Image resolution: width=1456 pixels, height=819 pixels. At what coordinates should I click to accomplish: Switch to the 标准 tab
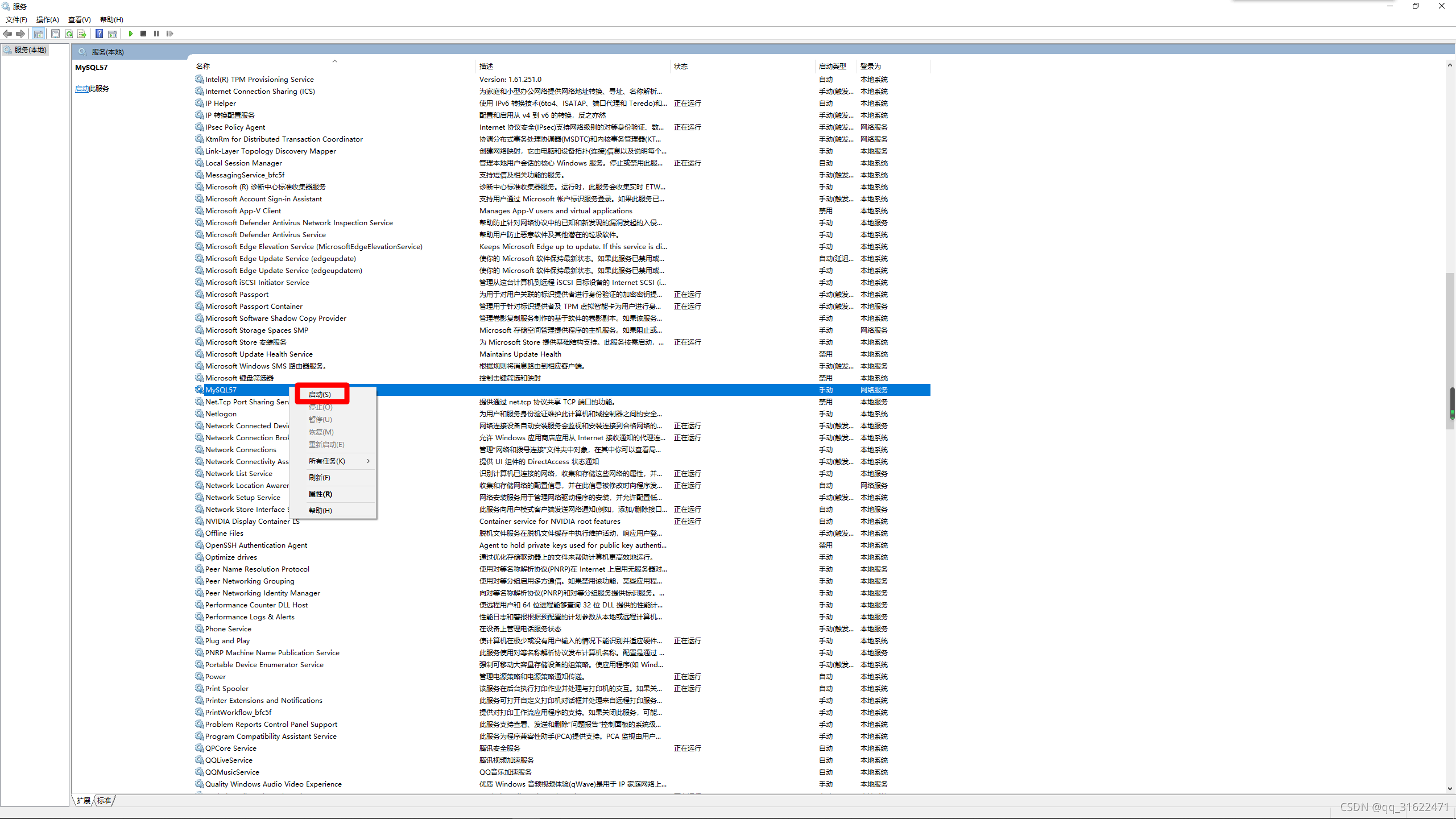104,800
